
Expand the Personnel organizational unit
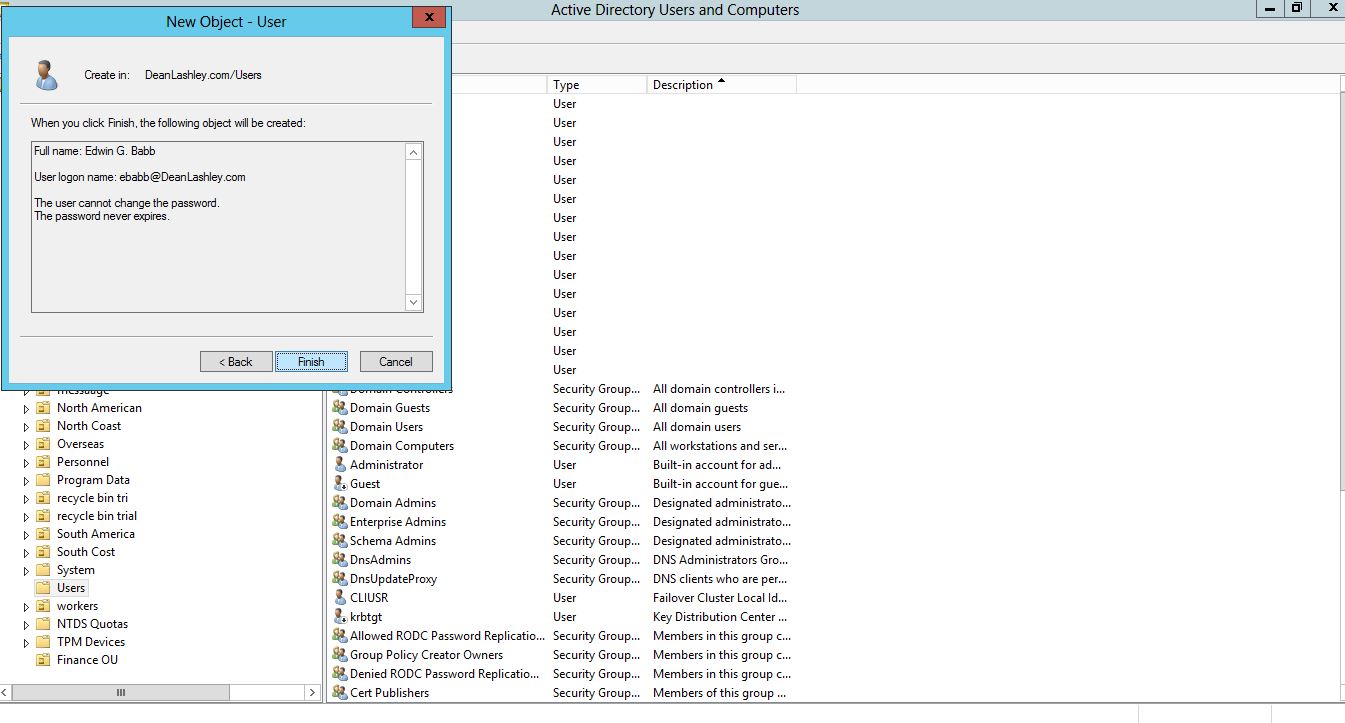[27, 462]
